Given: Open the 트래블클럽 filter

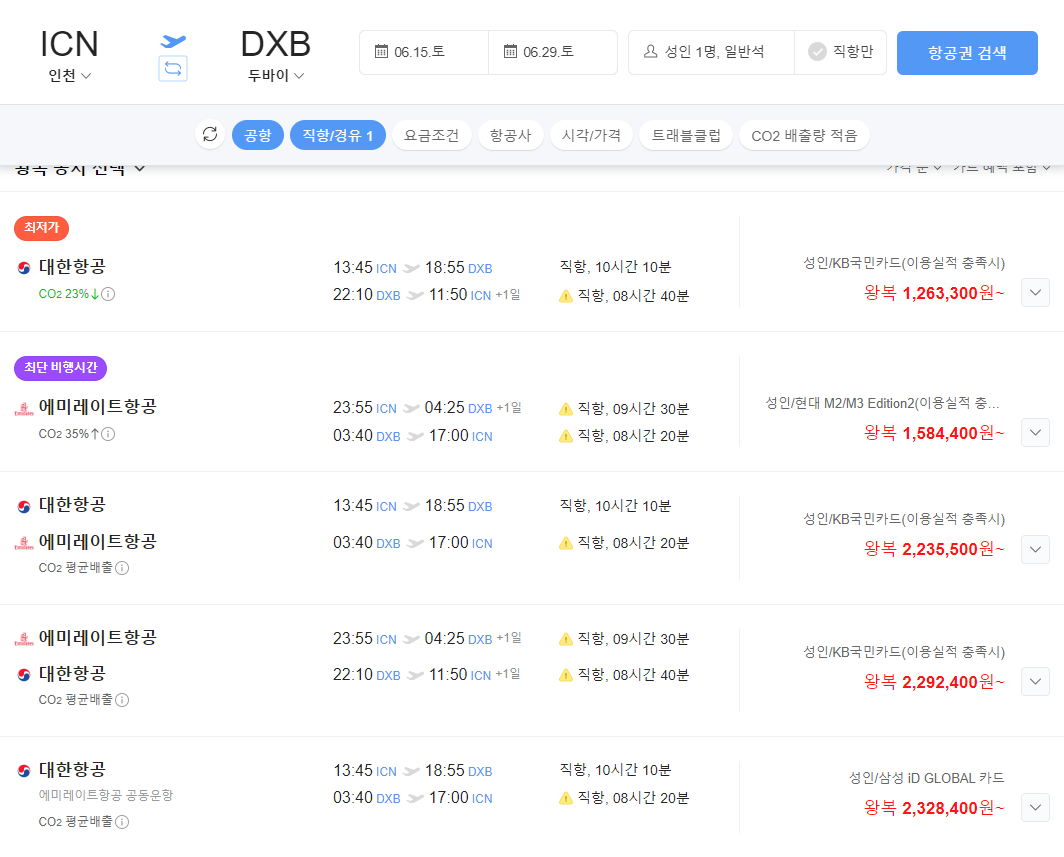Looking at the screenshot, I should point(686,135).
